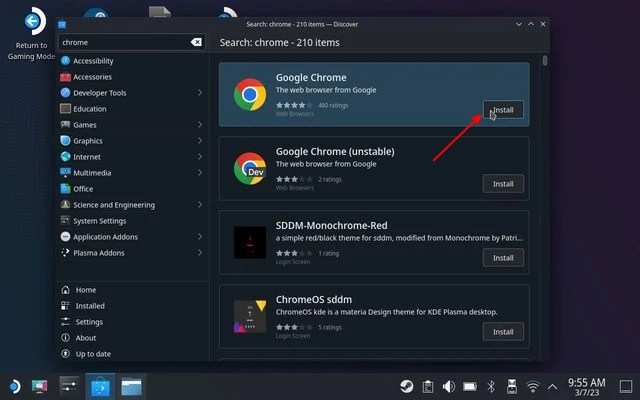Click the Multimedia category icon
Screen dimensions: 640x400
tap(65, 172)
